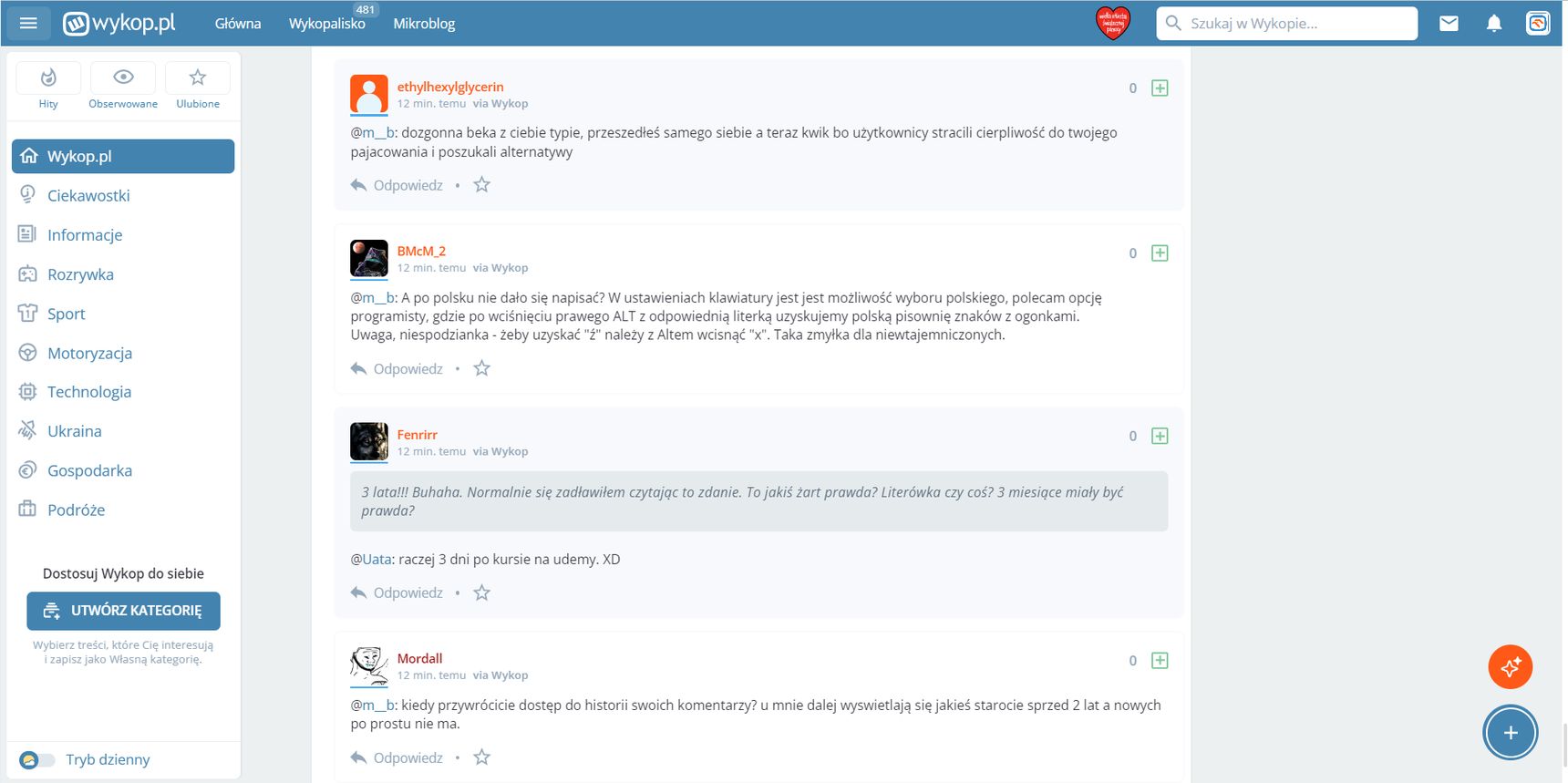Click the blue plus add floating button

[1511, 733]
